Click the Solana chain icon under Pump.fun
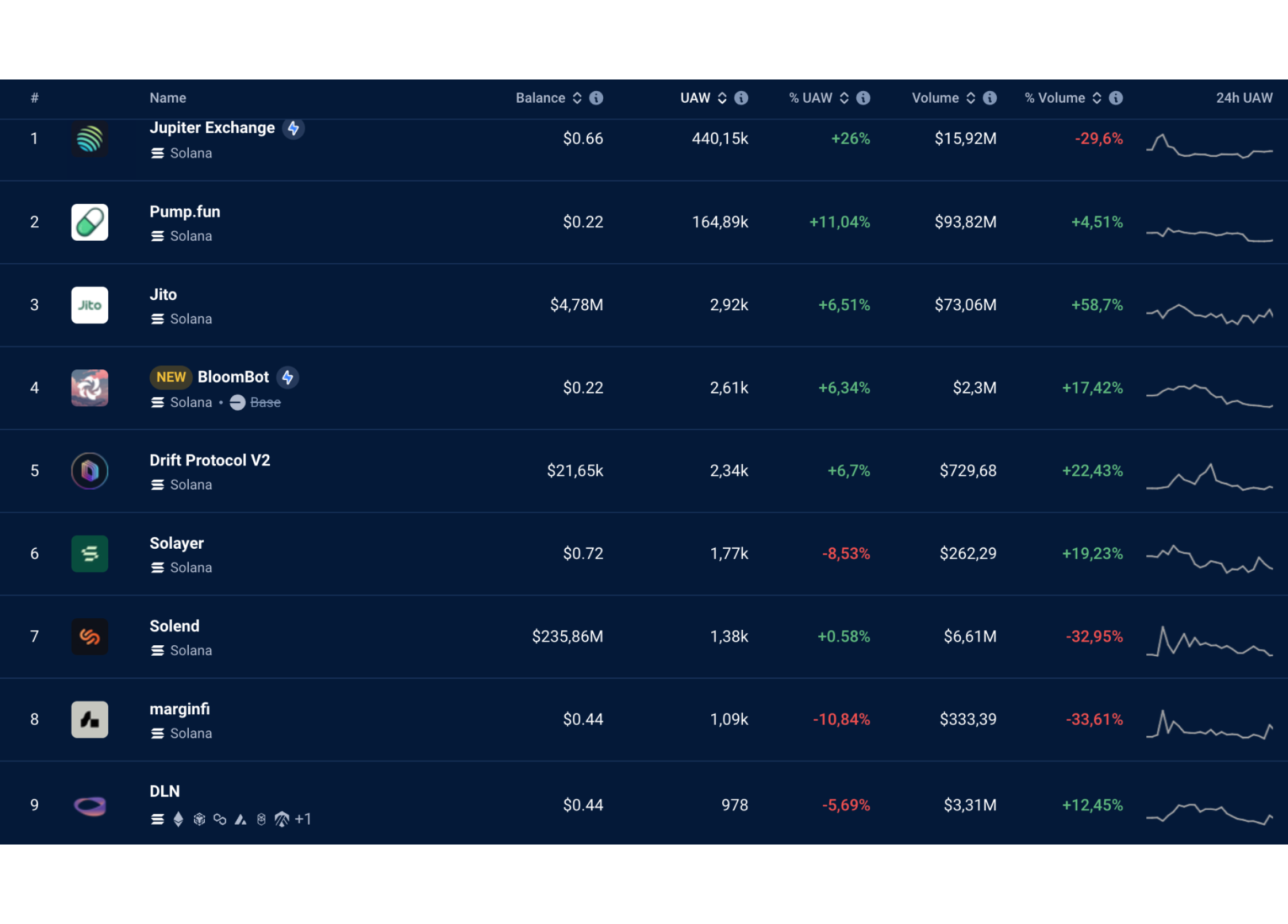Viewport: 1288px width, 924px height. 157,236
